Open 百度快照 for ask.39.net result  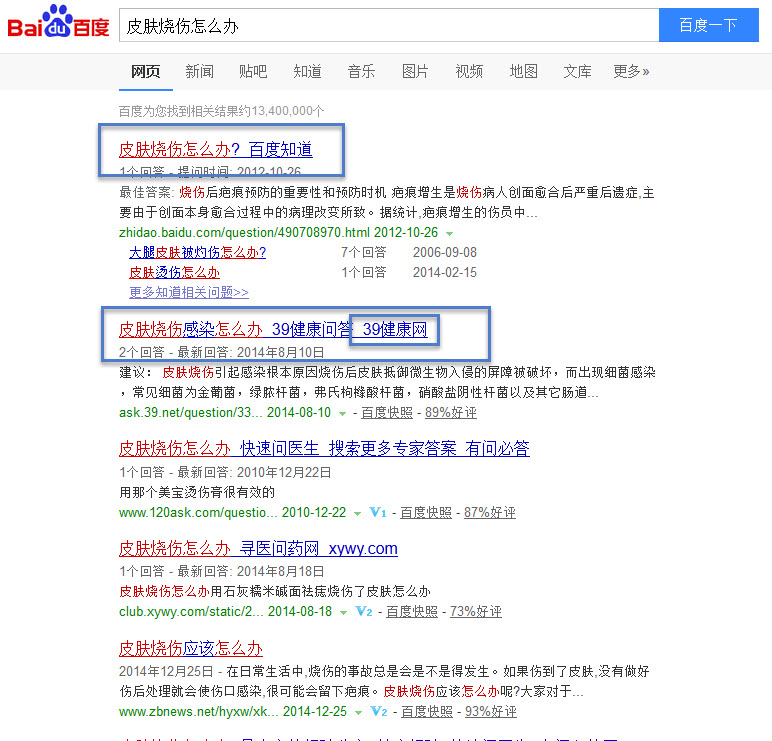tap(387, 413)
